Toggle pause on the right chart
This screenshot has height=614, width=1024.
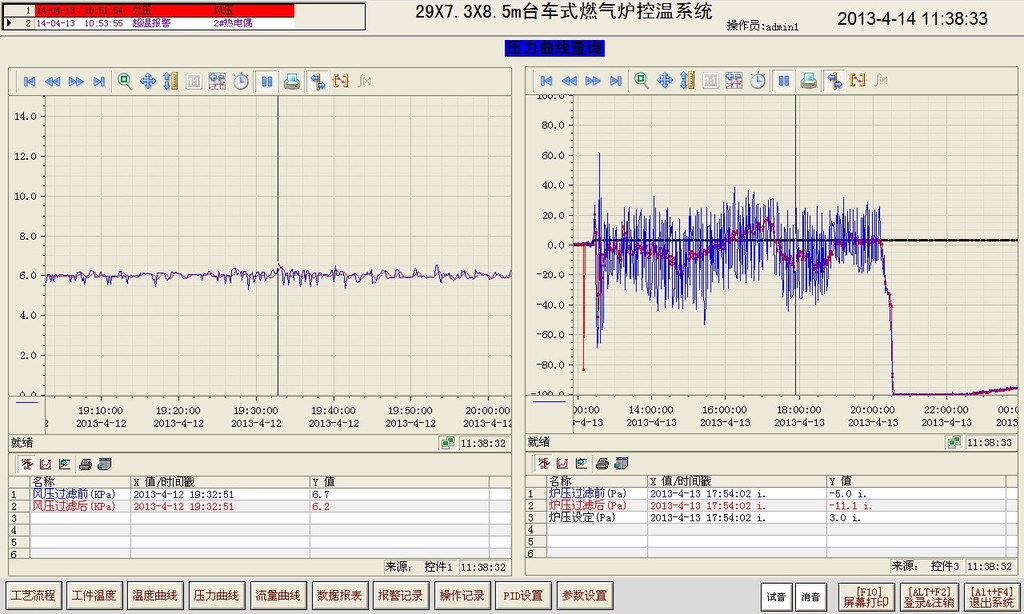[784, 80]
